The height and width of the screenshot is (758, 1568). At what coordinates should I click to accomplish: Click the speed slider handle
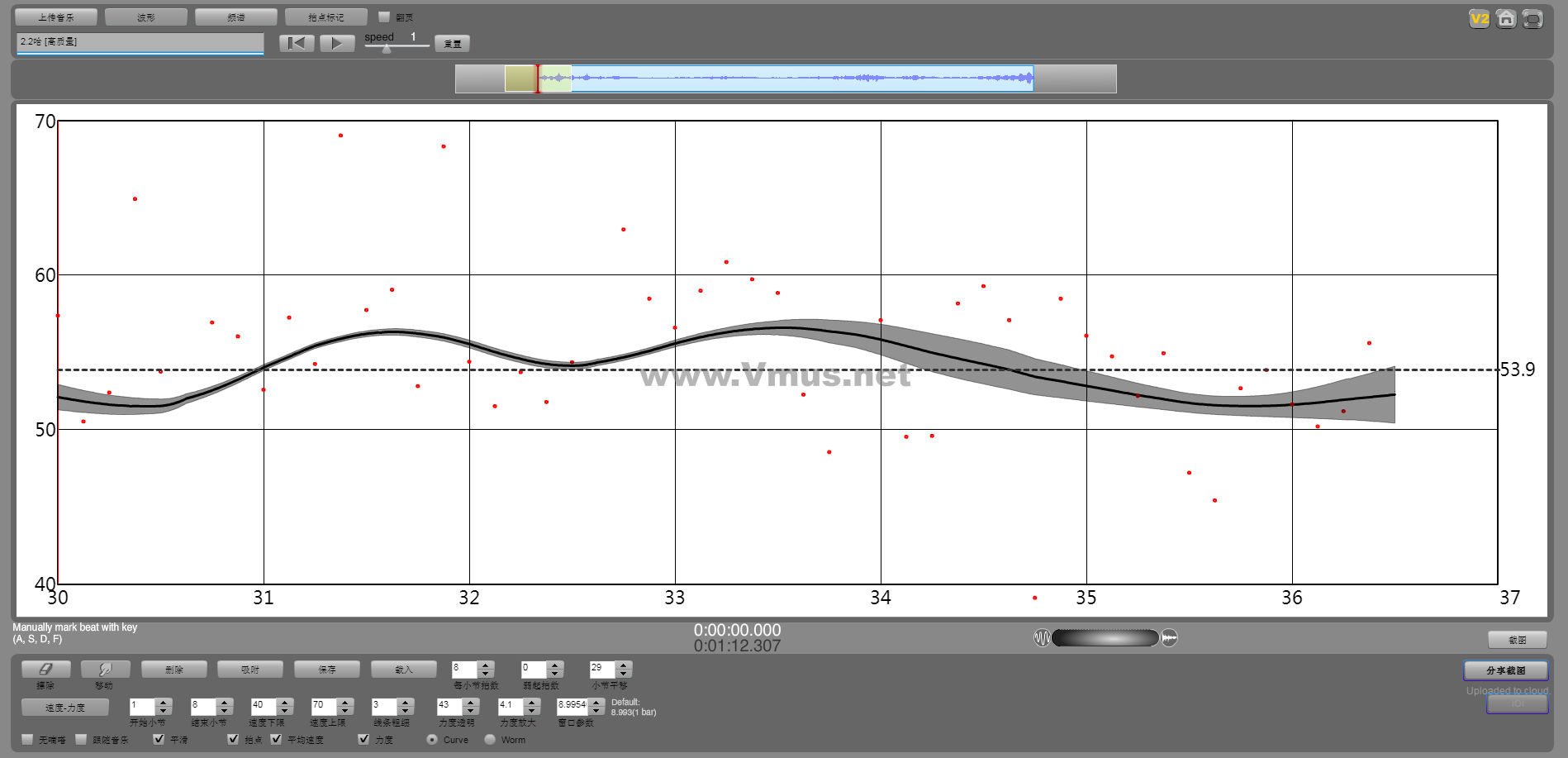tap(386, 48)
